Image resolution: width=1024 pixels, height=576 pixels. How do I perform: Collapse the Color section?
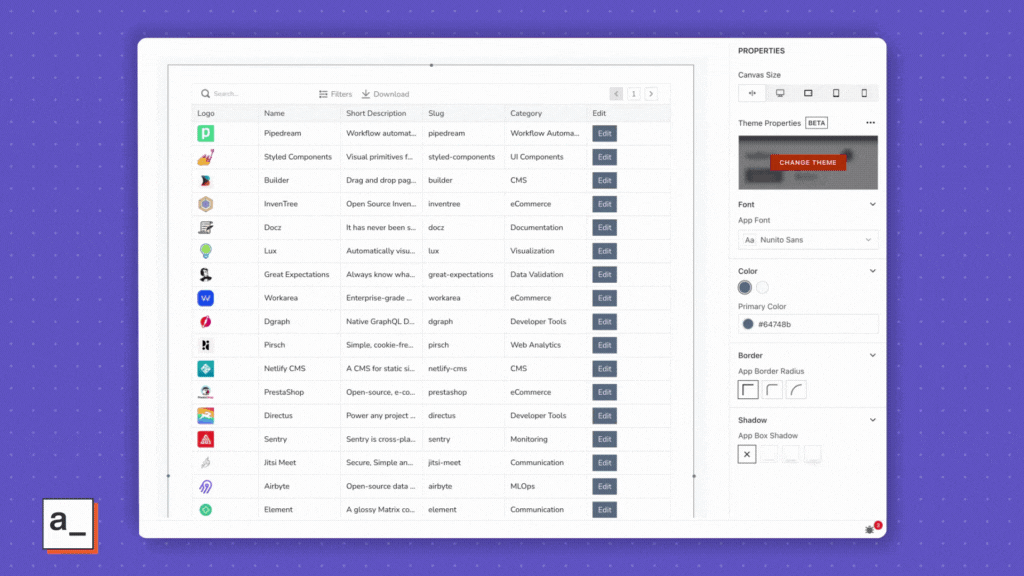tap(872, 271)
